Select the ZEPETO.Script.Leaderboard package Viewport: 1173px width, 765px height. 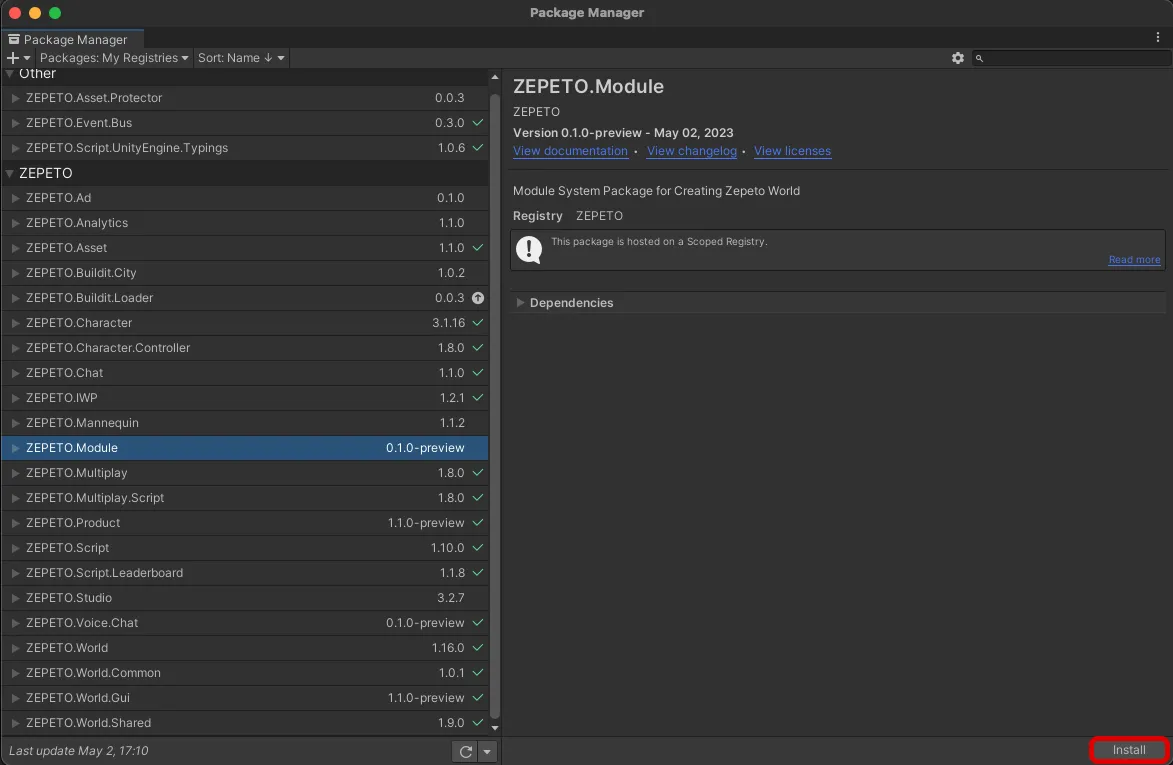(x=245, y=573)
